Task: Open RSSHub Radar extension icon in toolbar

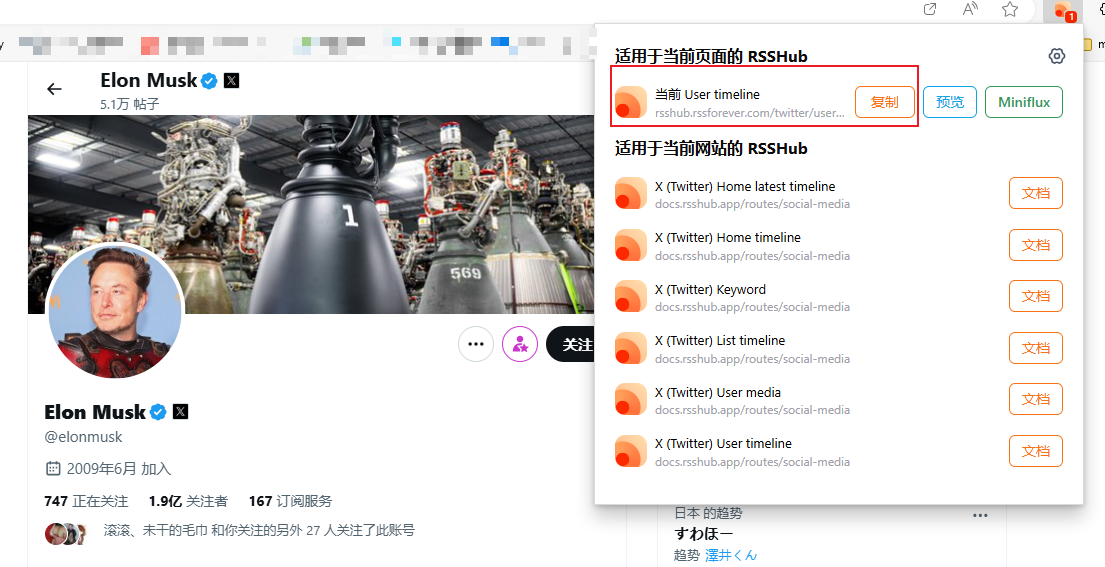Action: point(1062,11)
